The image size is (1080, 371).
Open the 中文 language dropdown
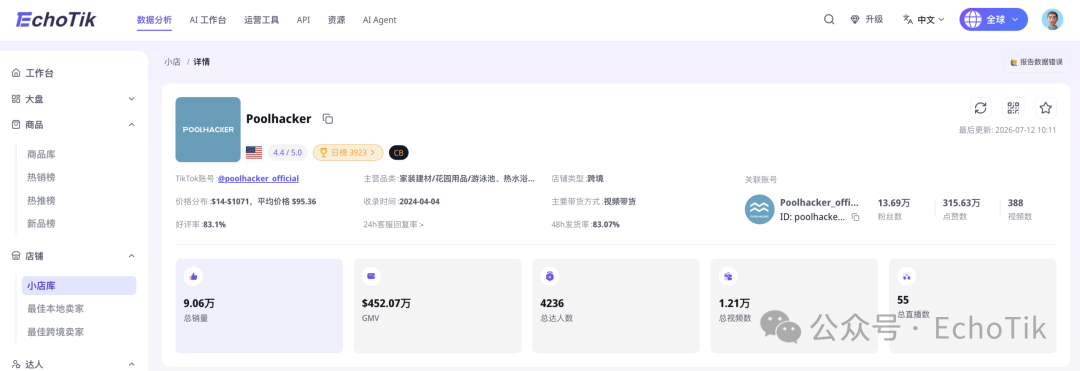tap(924, 20)
